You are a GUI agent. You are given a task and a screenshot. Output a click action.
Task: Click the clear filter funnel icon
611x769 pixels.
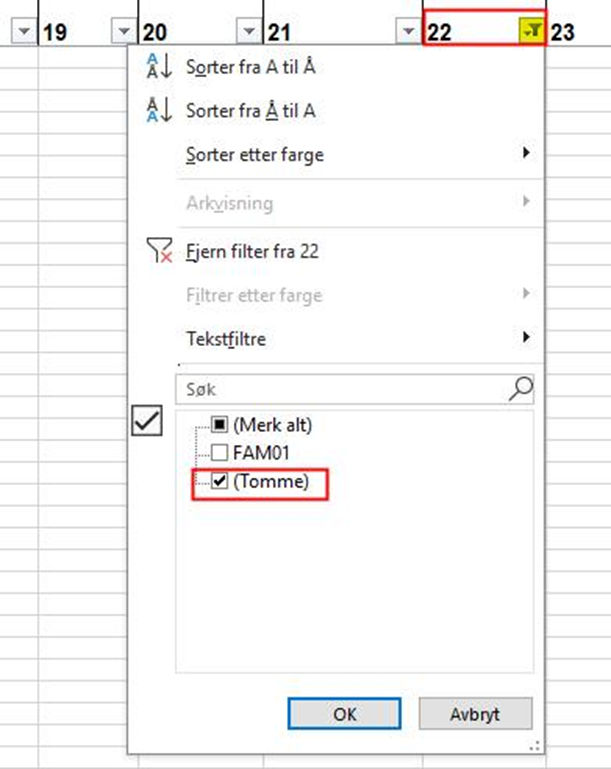click(159, 252)
